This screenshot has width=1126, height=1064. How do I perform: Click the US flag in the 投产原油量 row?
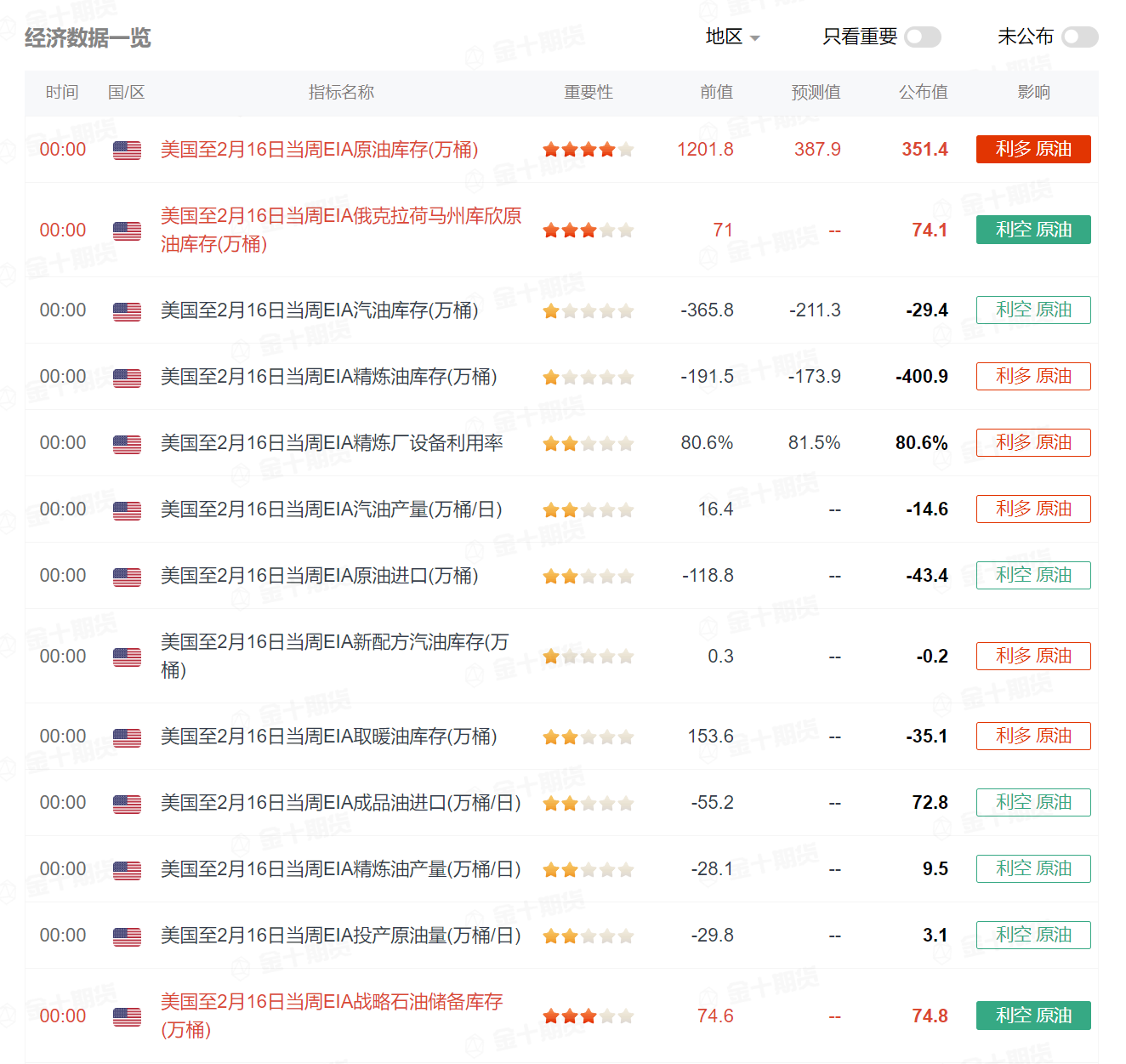(x=127, y=936)
